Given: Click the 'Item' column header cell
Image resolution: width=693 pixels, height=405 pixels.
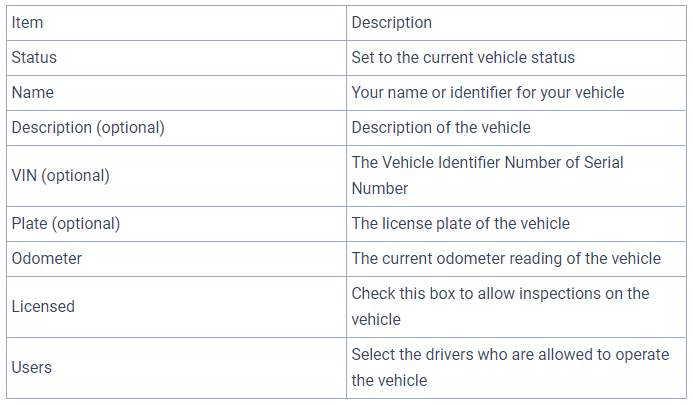Looking at the screenshot, I should pos(28,22).
